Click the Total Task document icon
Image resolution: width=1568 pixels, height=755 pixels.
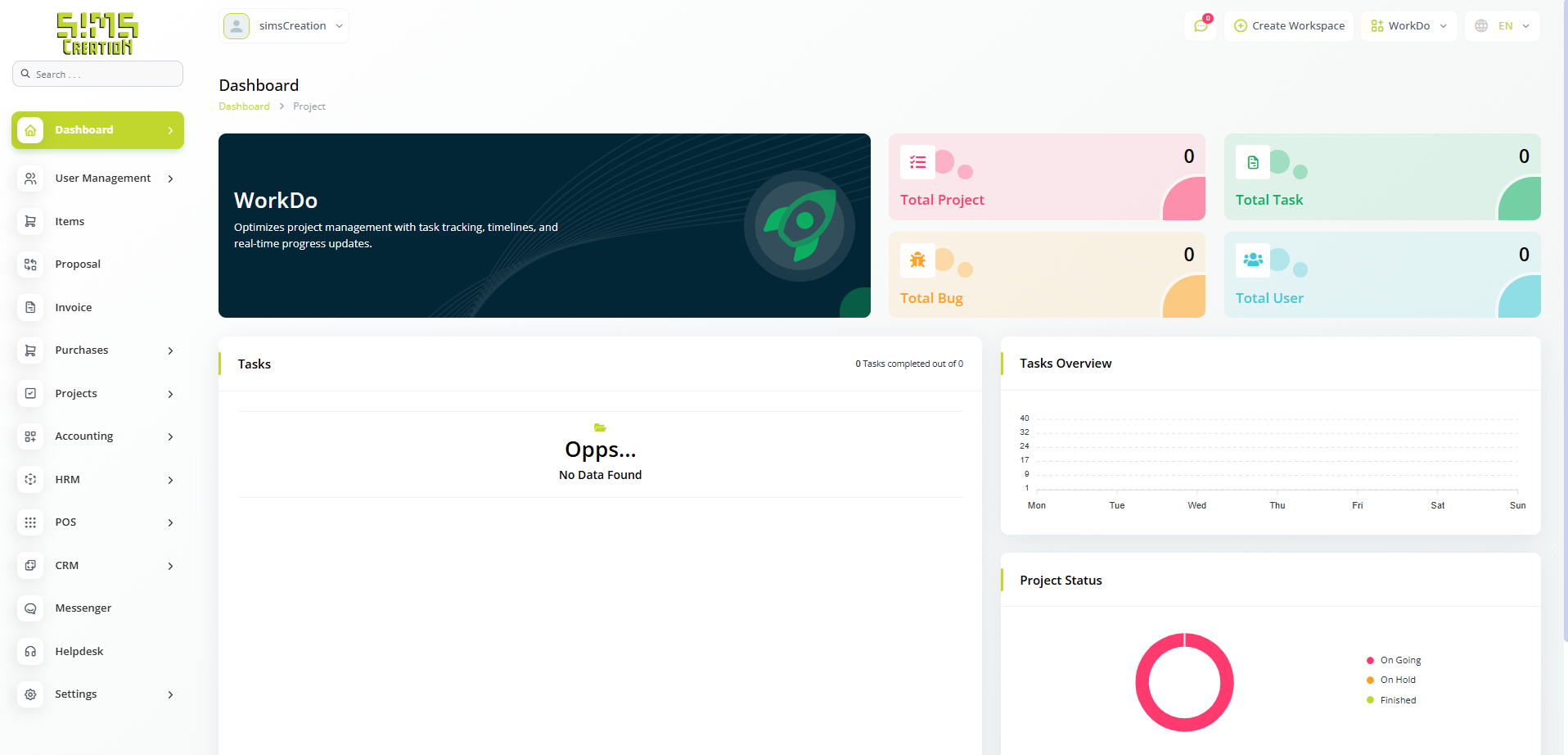tap(1252, 162)
